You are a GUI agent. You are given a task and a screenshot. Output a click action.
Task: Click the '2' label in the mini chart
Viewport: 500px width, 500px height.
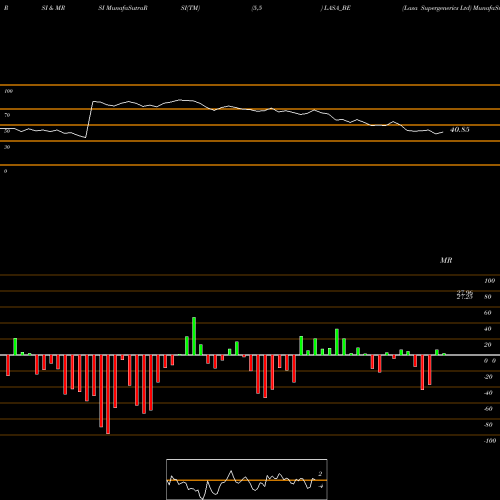pyautogui.click(x=320, y=474)
